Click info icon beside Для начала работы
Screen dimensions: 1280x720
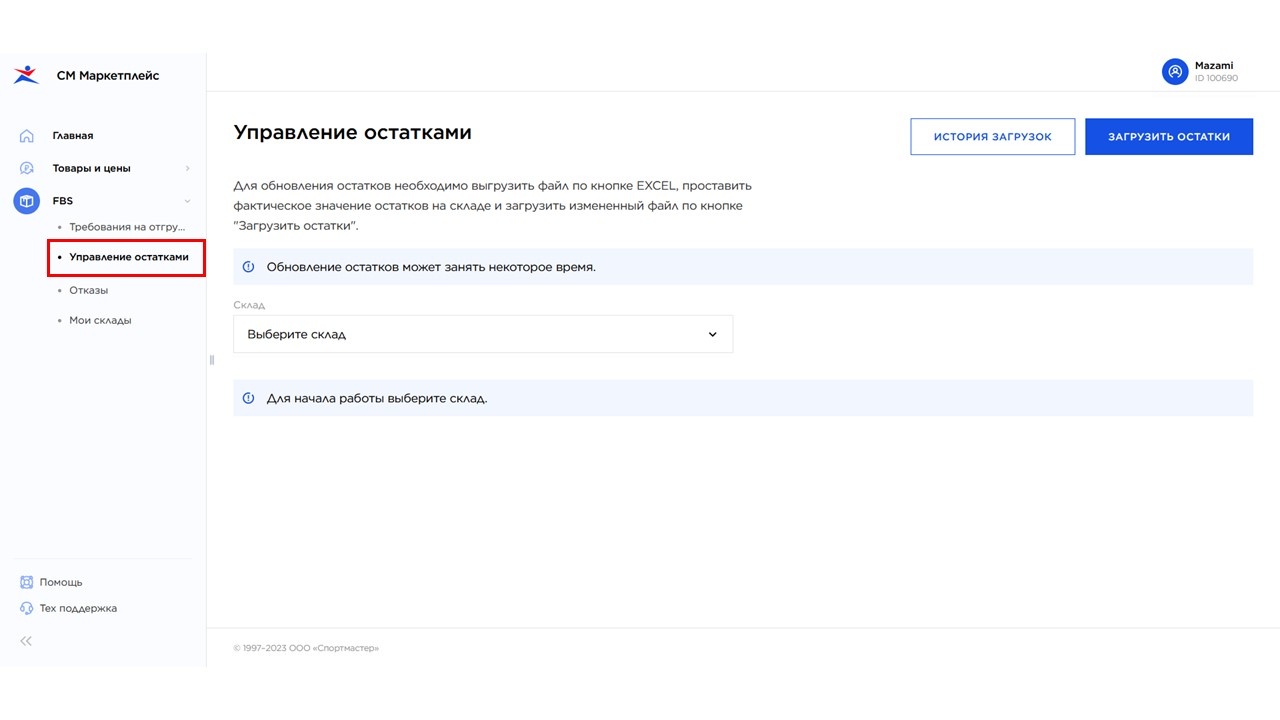coord(249,398)
